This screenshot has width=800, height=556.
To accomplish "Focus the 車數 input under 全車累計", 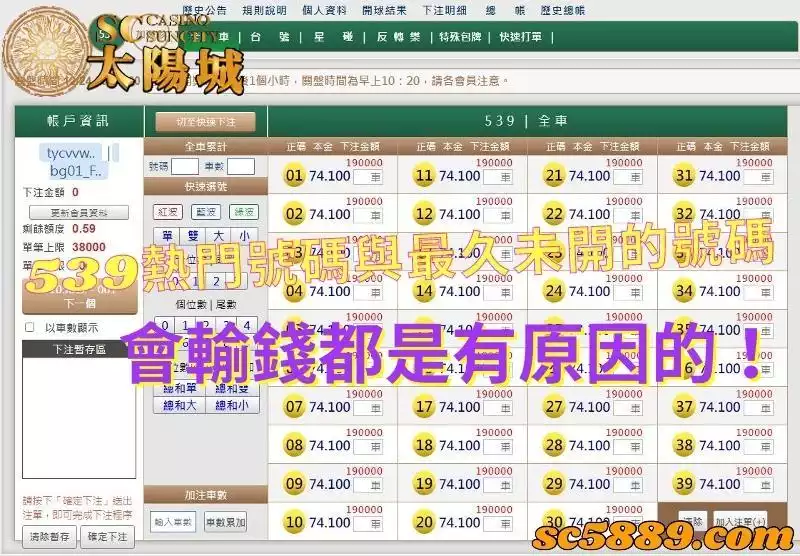I will (x=241, y=167).
